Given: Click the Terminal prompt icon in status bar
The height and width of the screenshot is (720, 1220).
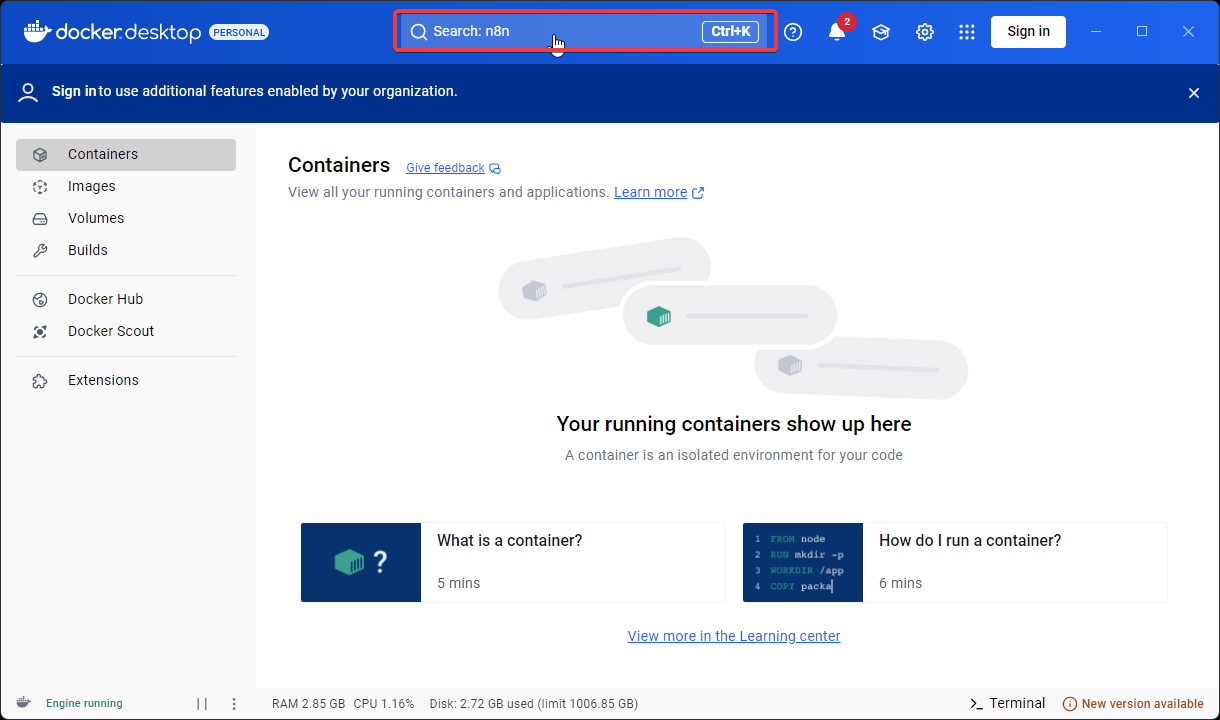Looking at the screenshot, I should (x=976, y=704).
